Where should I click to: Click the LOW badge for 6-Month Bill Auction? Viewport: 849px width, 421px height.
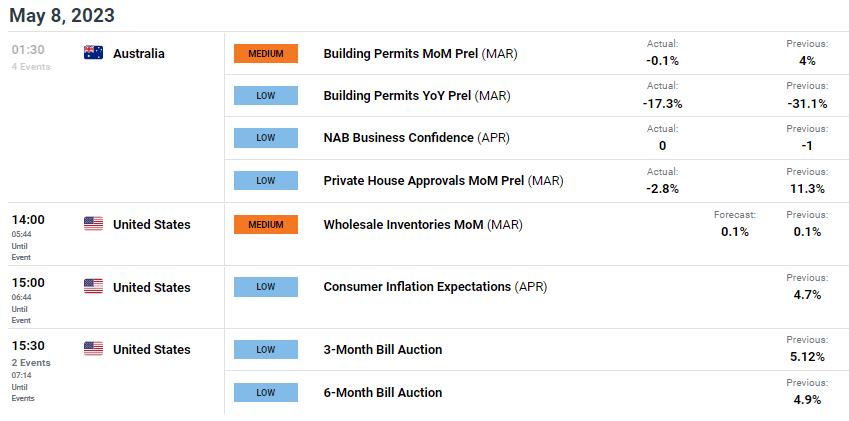(266, 392)
